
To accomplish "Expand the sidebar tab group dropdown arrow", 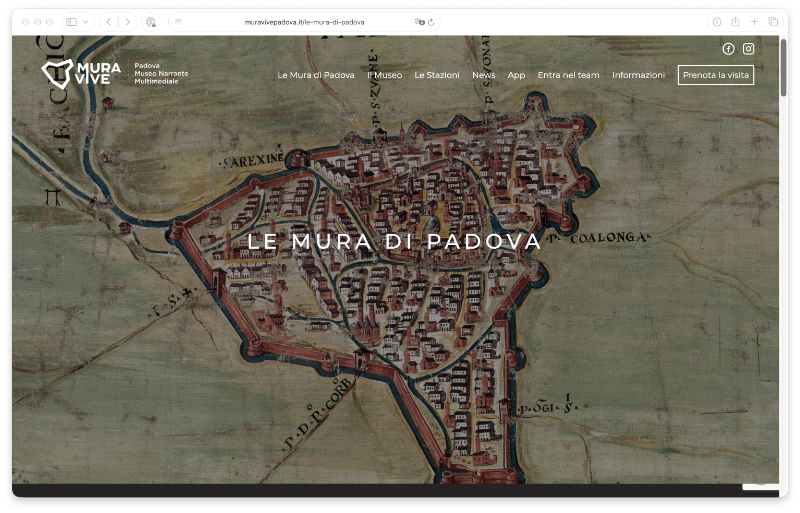I will point(85,22).
